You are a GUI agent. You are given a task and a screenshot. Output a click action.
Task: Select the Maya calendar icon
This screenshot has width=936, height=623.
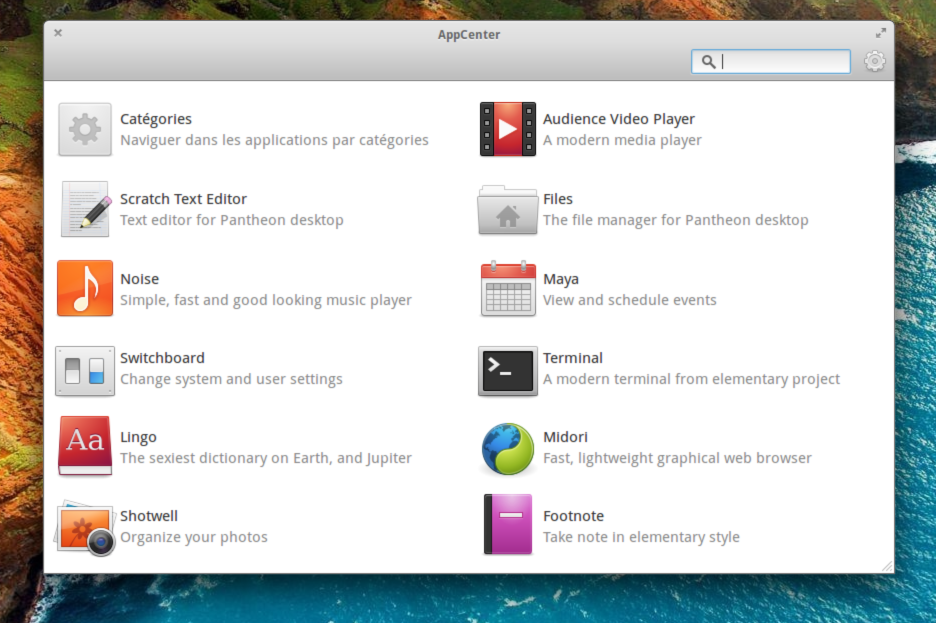pyautogui.click(x=508, y=288)
